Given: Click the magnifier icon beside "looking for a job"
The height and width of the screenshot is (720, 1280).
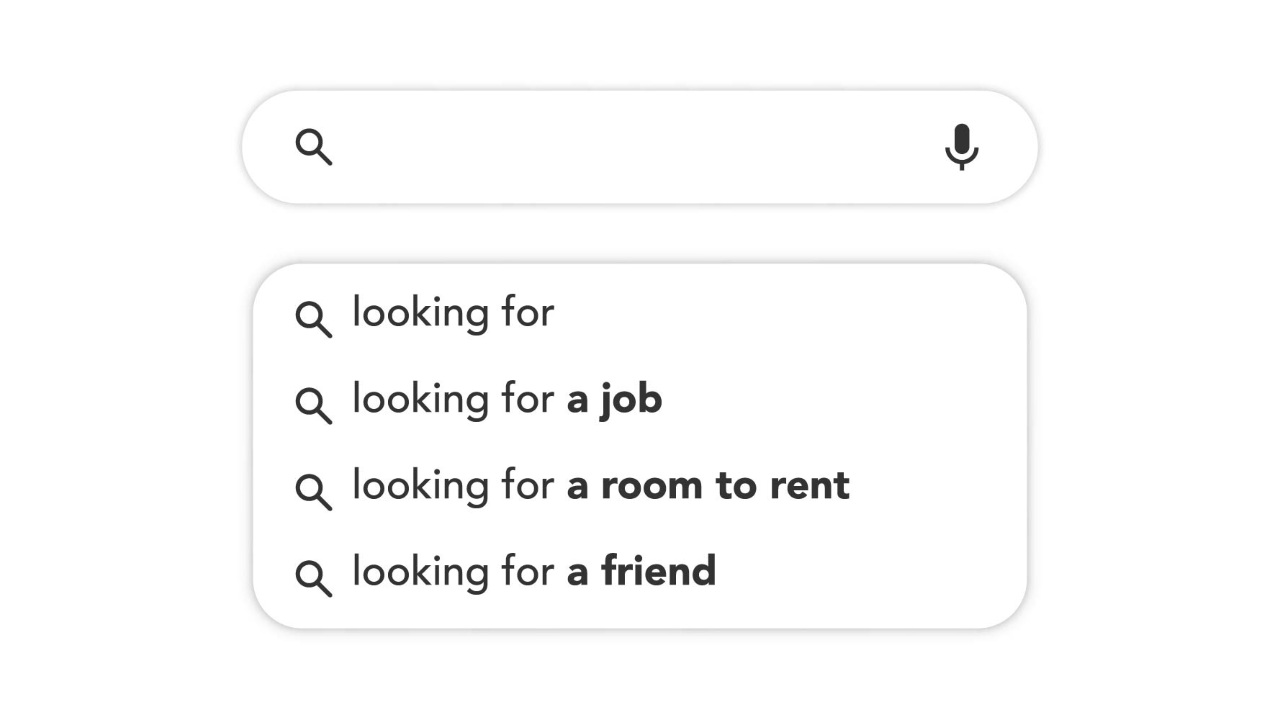Looking at the screenshot, I should [x=314, y=406].
